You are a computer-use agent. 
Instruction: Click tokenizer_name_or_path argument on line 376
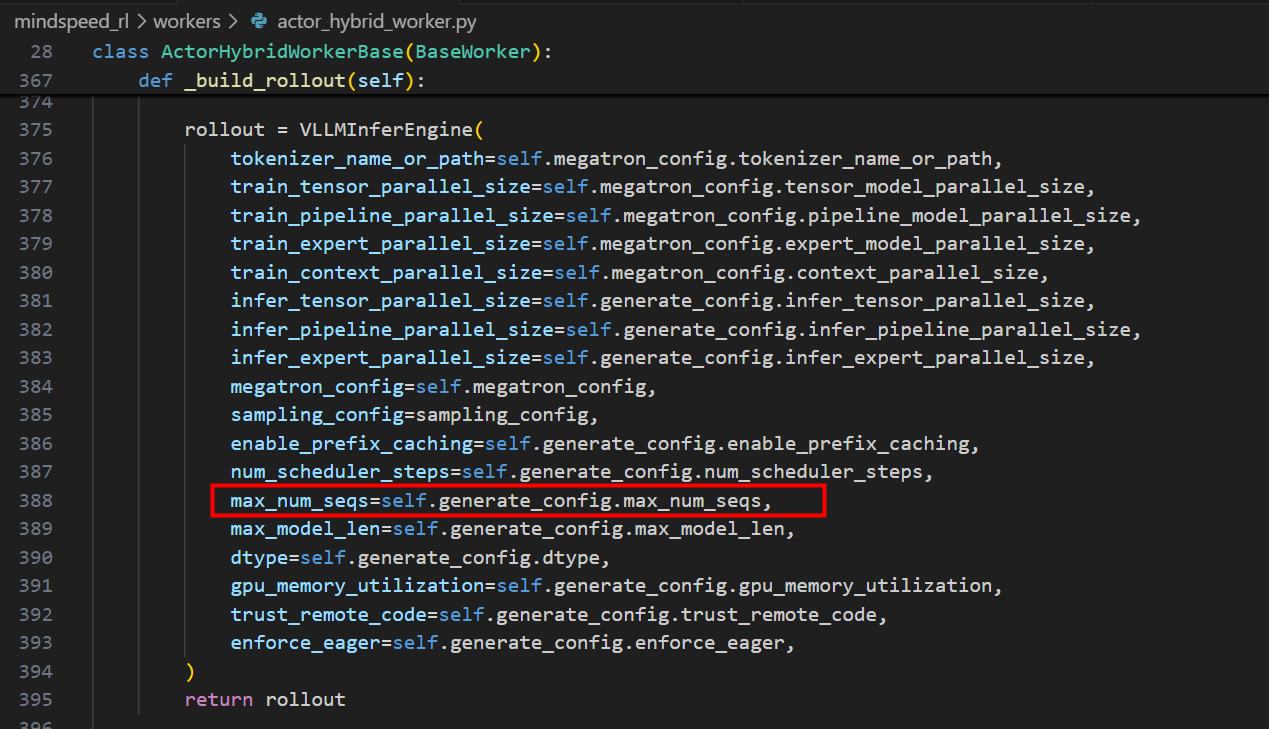click(358, 158)
